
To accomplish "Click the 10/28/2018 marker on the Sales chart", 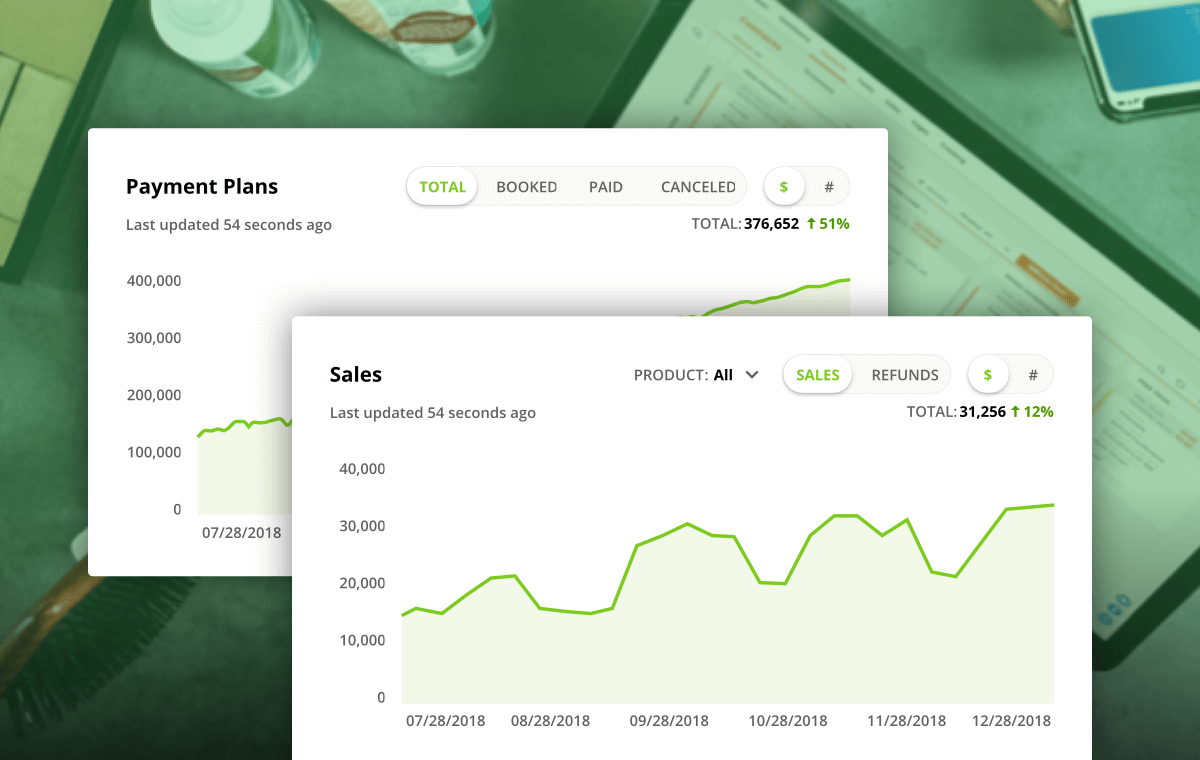I will pos(788,721).
